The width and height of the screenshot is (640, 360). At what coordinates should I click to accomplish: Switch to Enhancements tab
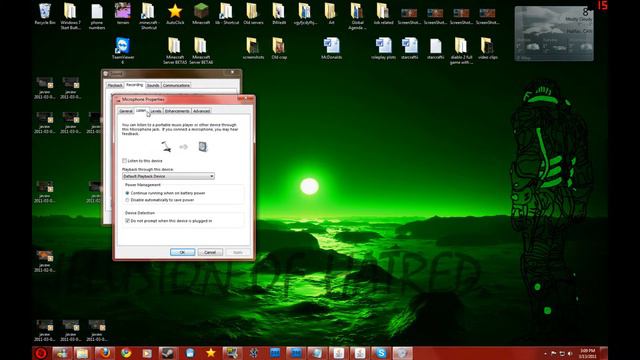pos(177,111)
